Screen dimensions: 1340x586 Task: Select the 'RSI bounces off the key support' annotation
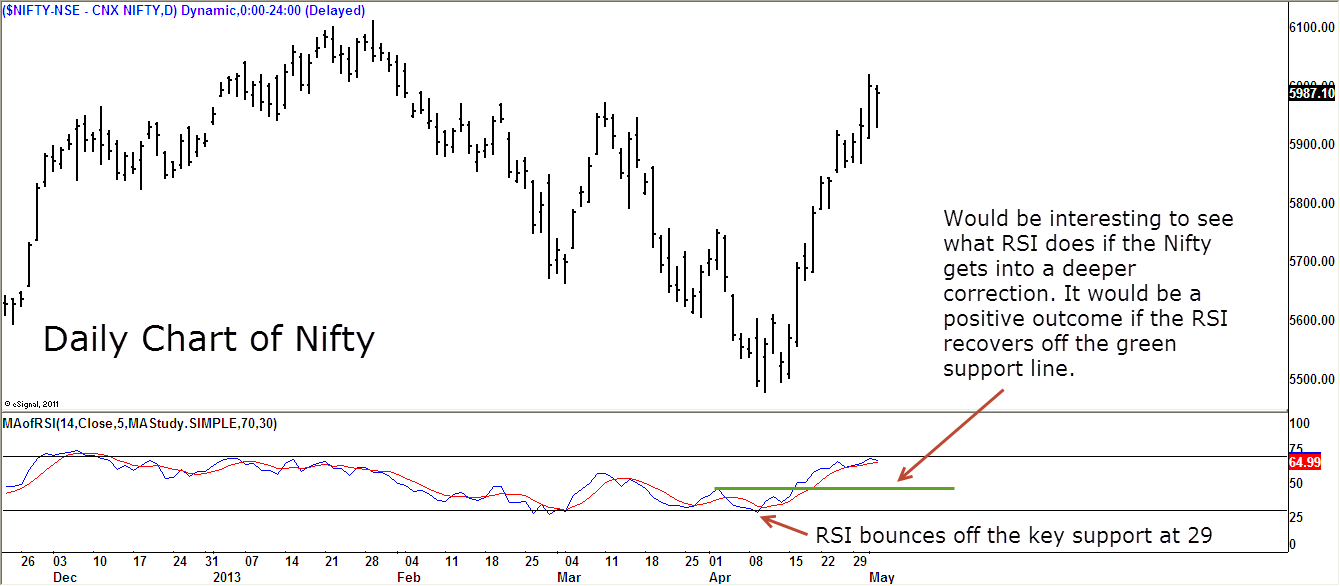point(1014,535)
